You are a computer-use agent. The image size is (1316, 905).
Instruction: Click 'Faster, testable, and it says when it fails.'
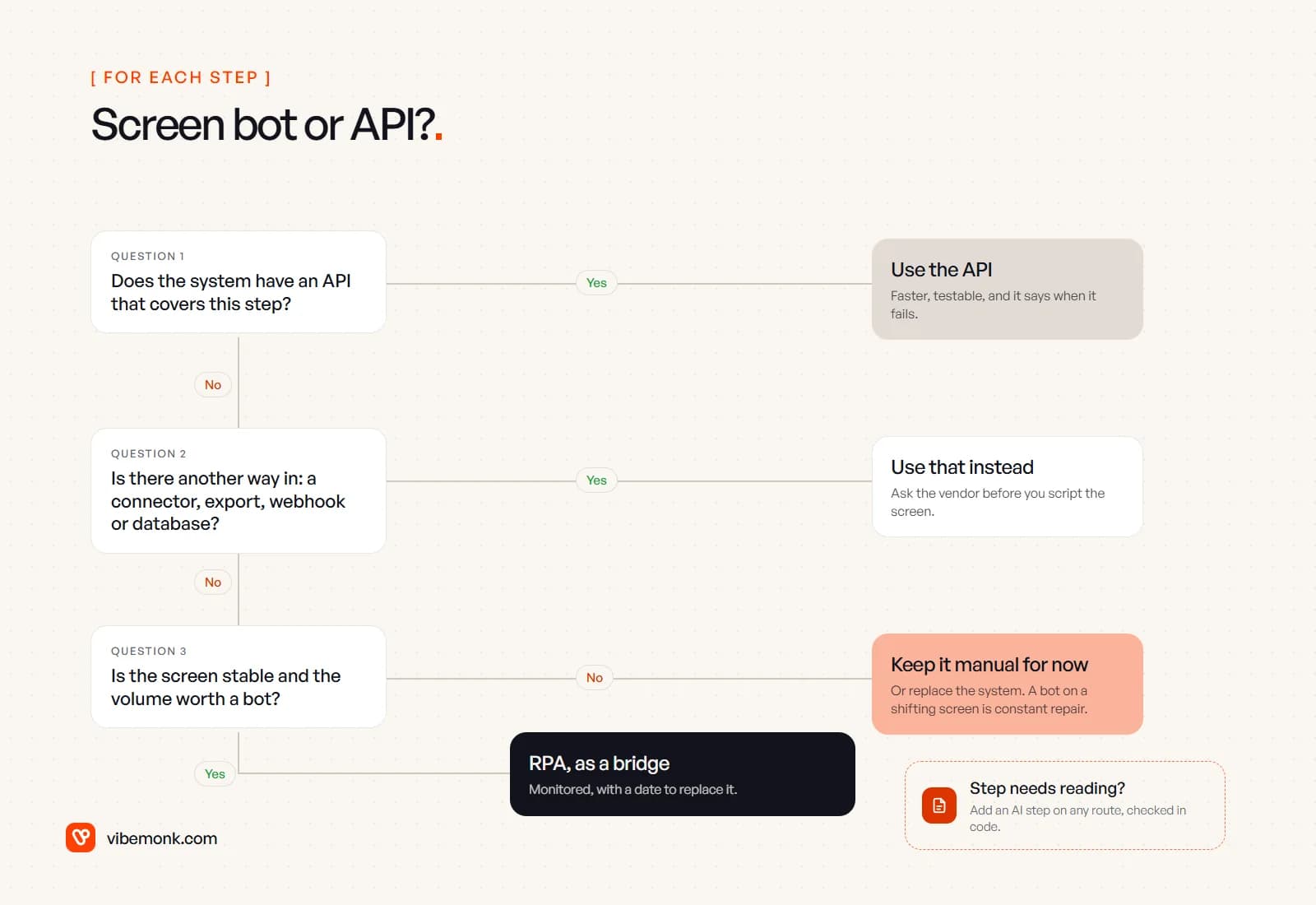pos(993,304)
